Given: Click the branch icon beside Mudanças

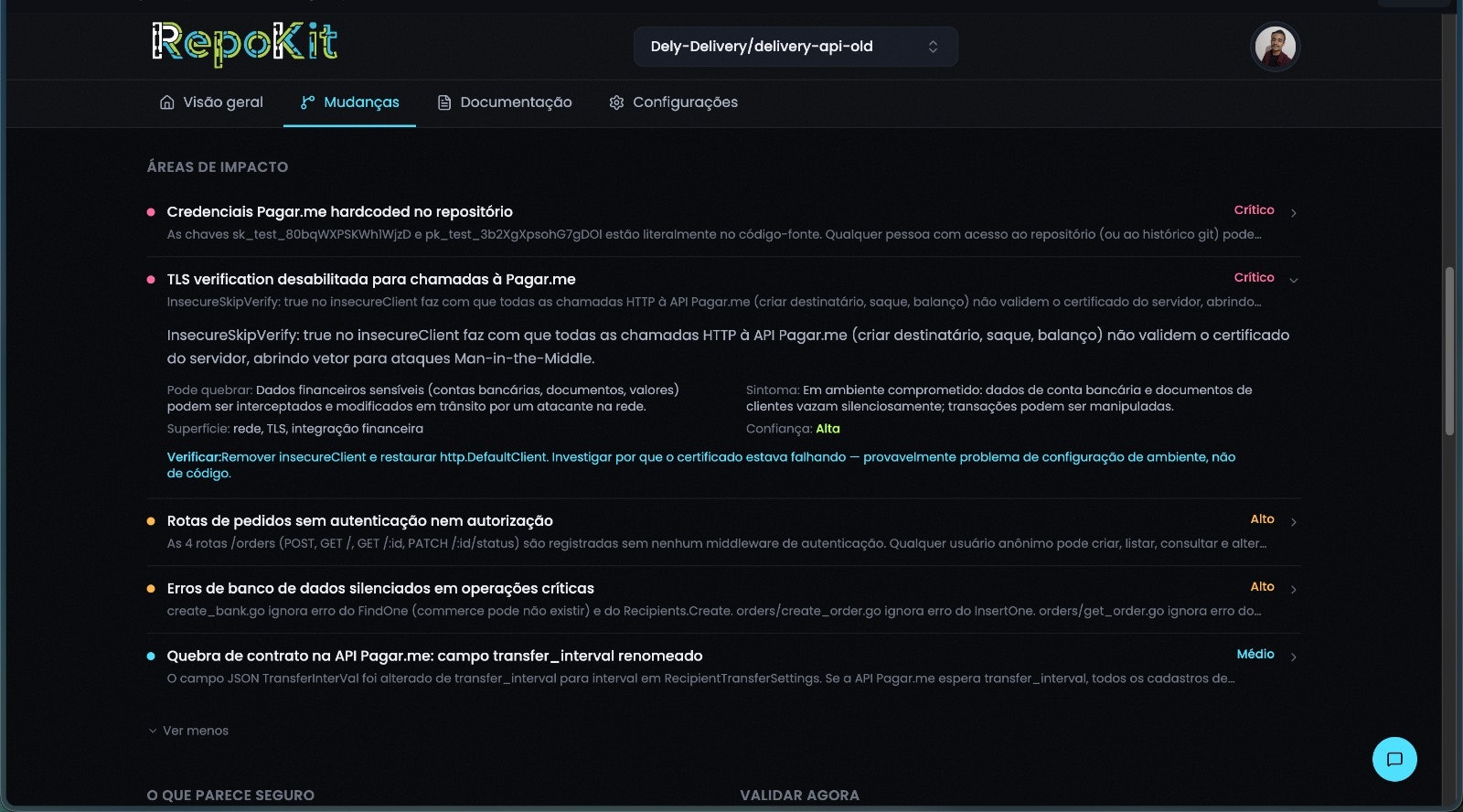Looking at the screenshot, I should tap(308, 102).
